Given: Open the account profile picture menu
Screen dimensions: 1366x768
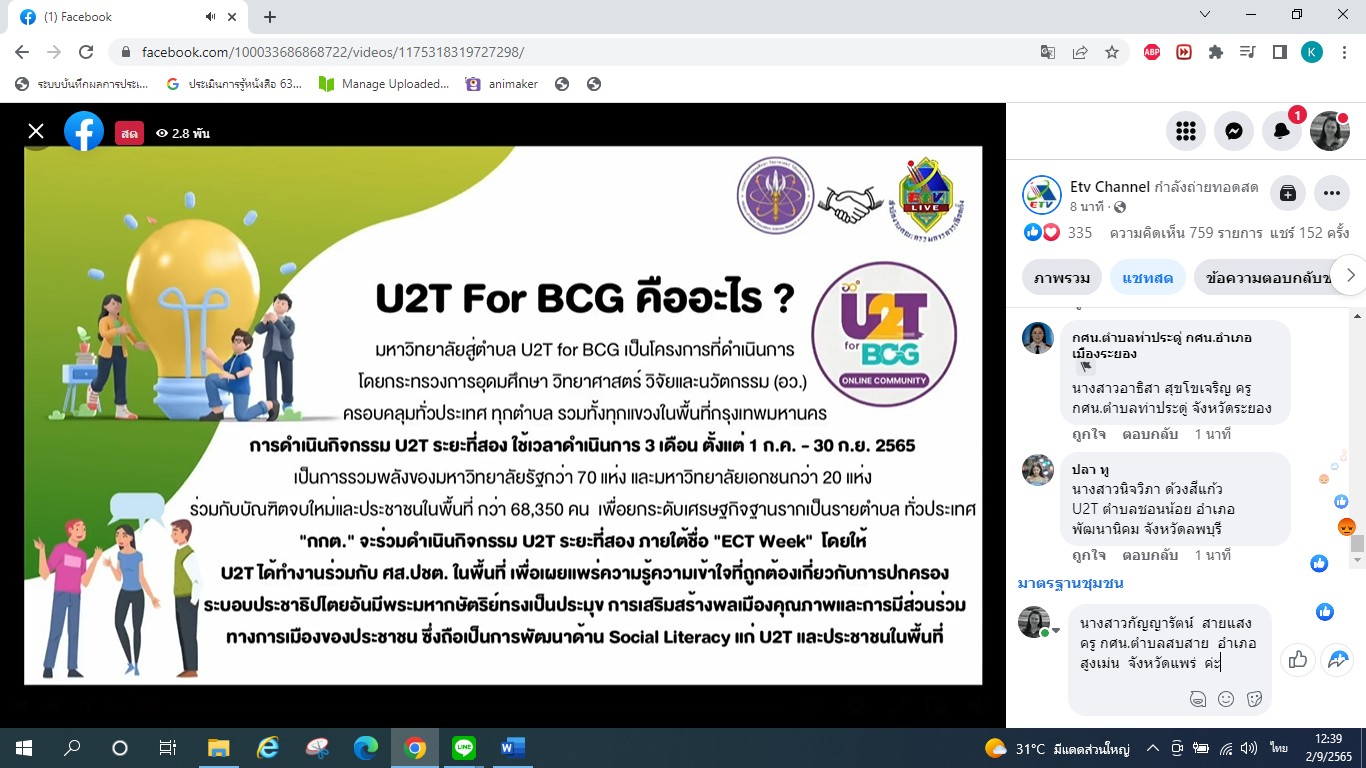Looking at the screenshot, I should pos(1330,131).
